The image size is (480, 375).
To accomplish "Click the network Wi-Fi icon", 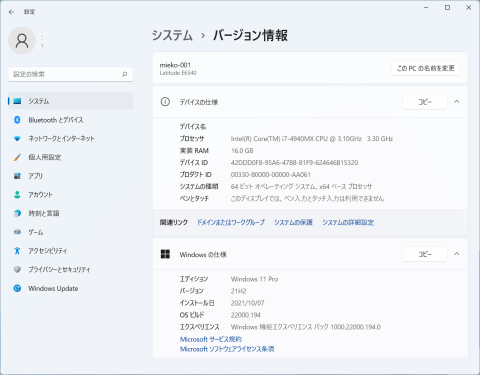I will 17,138.
